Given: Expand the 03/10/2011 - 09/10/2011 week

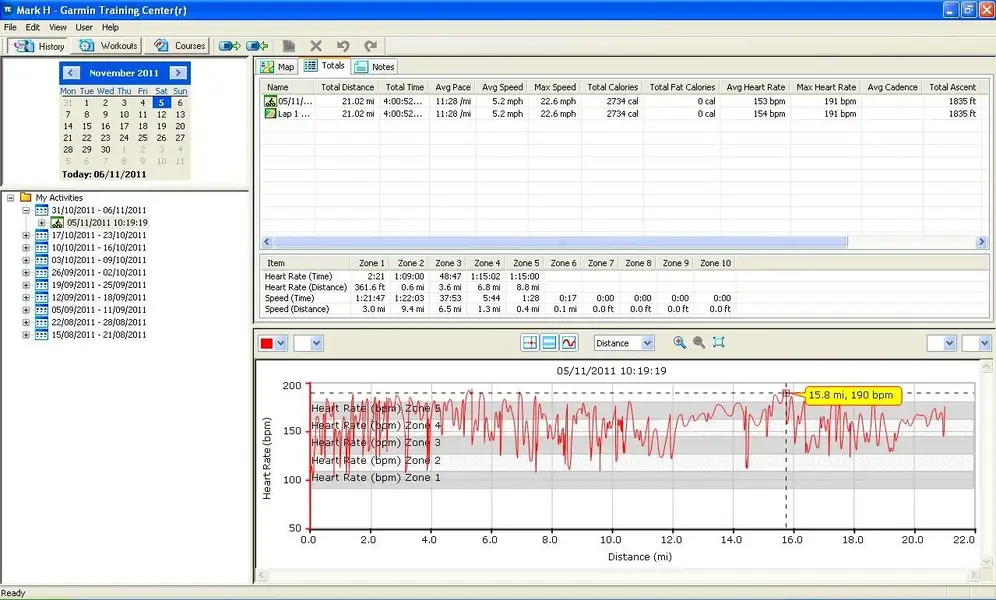Looking at the screenshot, I should (x=26, y=260).
